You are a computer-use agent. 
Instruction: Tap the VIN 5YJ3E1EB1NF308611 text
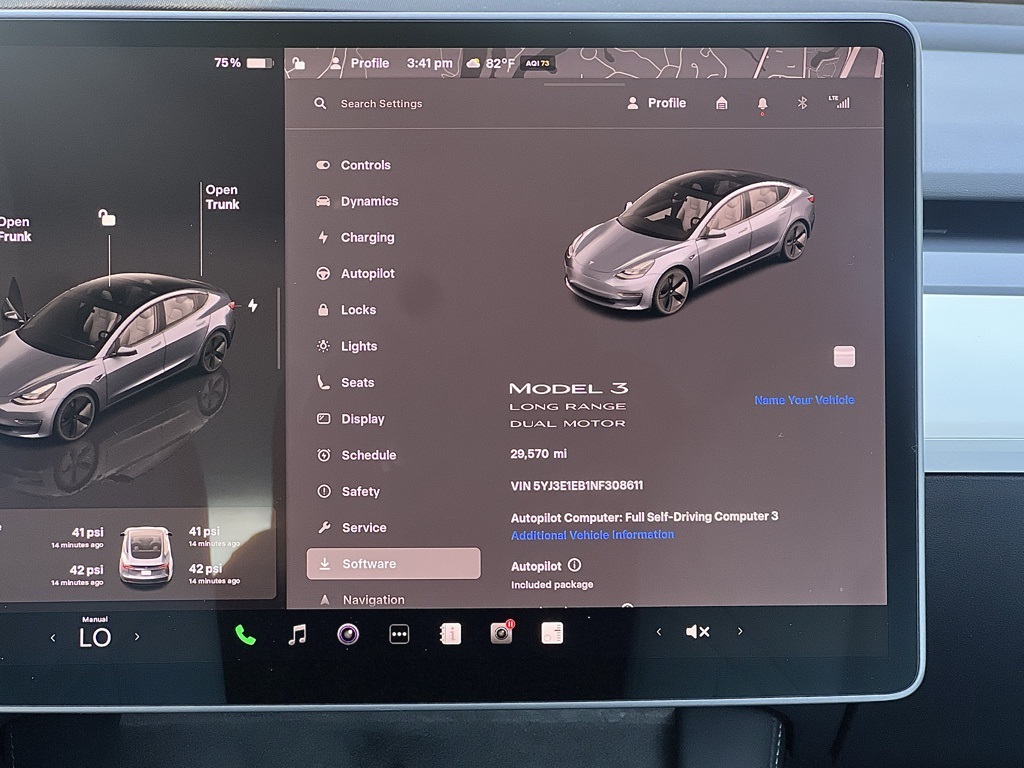[577, 486]
